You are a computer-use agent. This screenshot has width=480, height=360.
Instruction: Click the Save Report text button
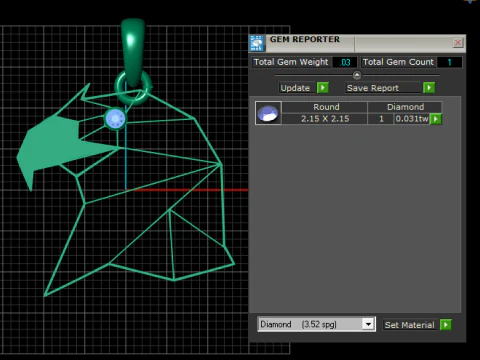click(x=383, y=88)
